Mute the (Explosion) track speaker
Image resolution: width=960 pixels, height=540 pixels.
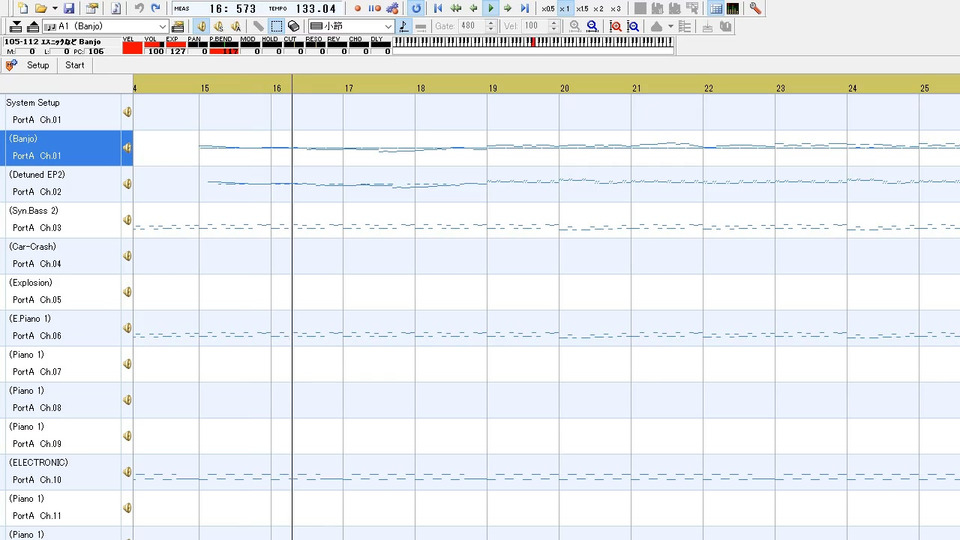[x=127, y=292]
